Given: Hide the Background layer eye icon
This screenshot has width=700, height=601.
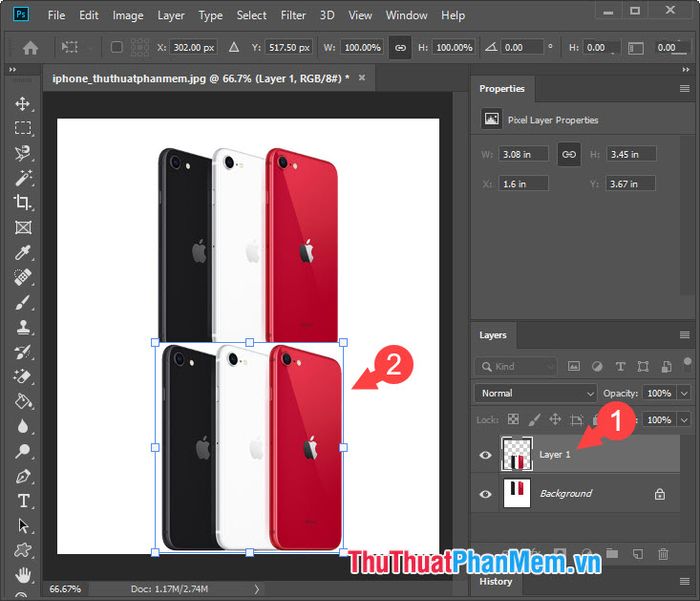Looking at the screenshot, I should coord(485,494).
